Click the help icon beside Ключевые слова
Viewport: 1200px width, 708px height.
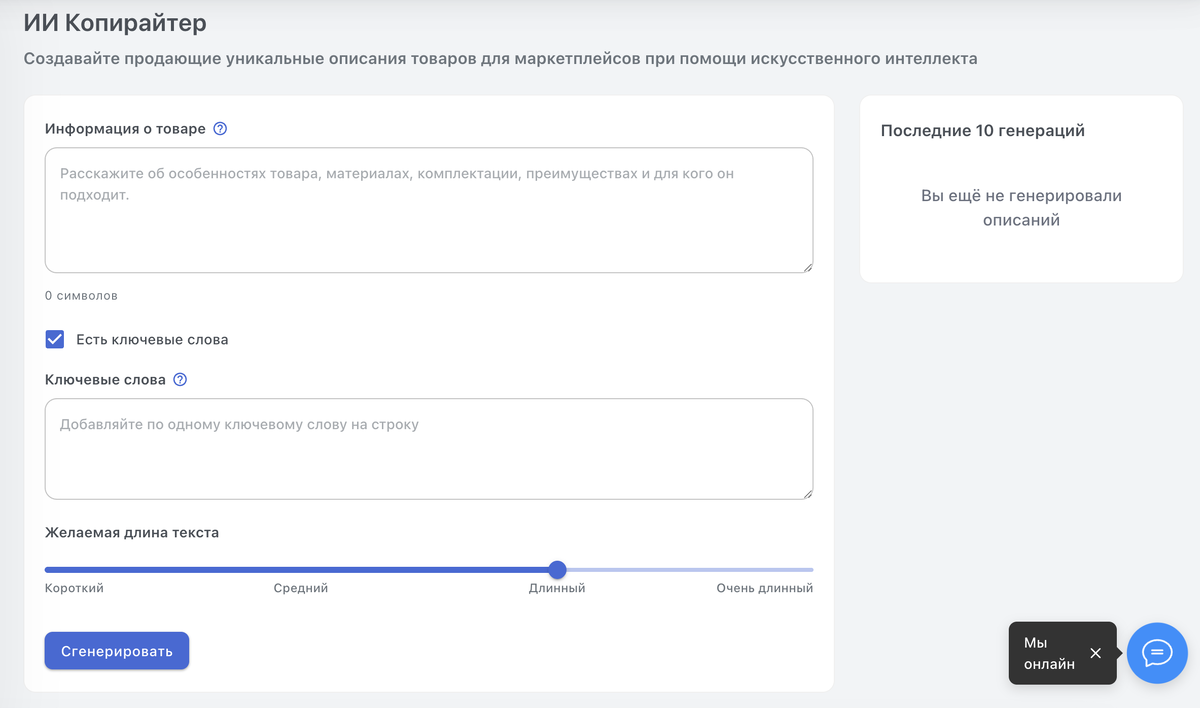coord(180,380)
